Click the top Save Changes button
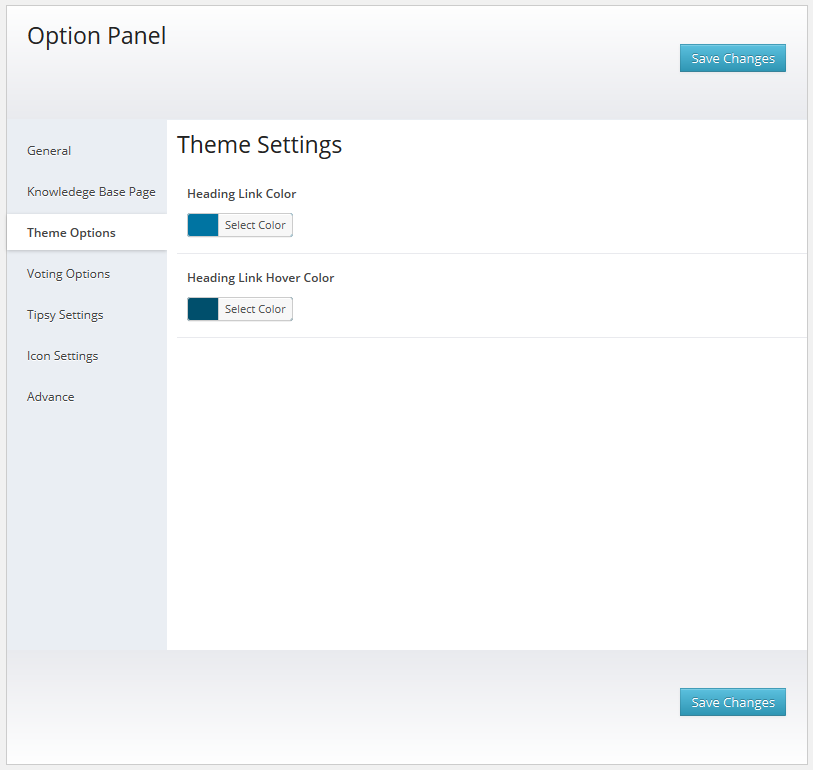 pos(732,58)
